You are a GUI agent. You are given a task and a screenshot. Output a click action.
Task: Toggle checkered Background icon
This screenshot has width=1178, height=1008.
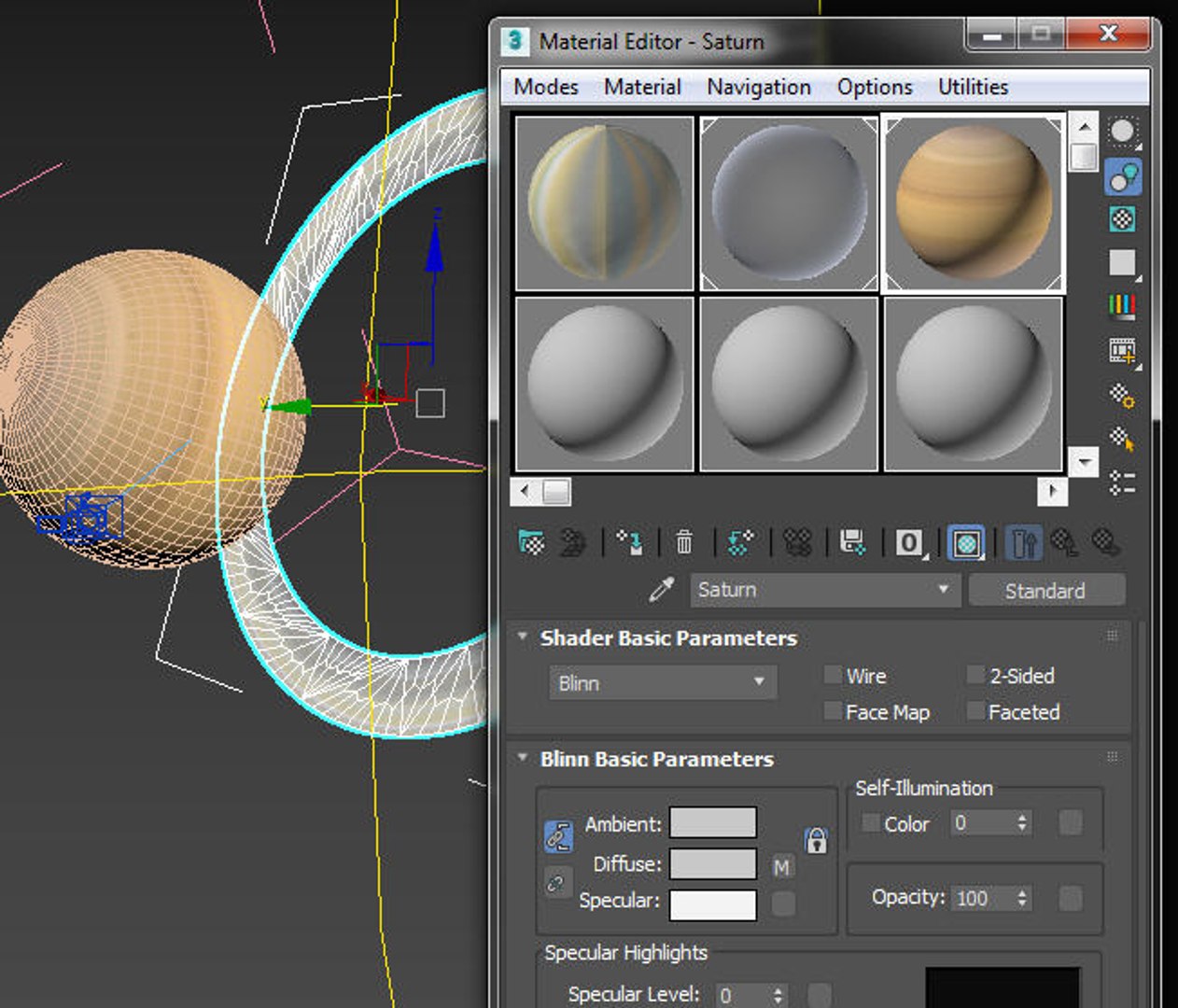(x=1123, y=219)
